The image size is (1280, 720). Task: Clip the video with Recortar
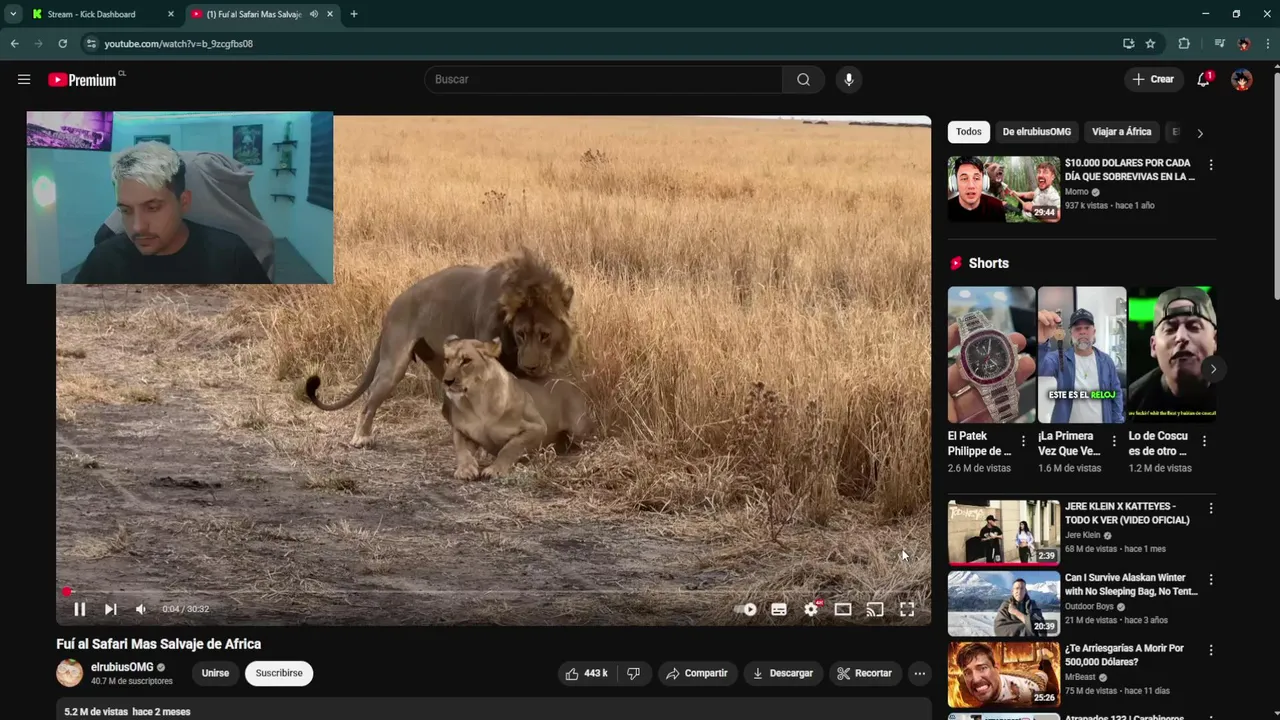click(x=865, y=673)
